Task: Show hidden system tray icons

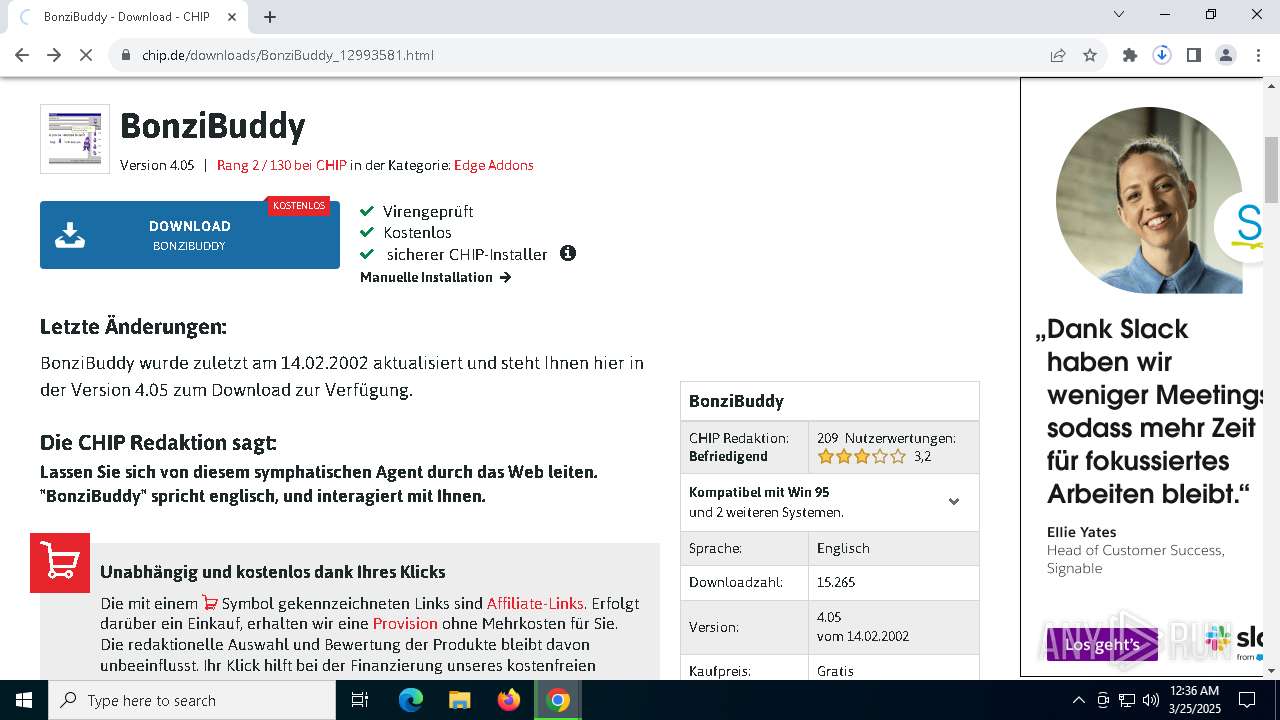Action: [x=1078, y=700]
